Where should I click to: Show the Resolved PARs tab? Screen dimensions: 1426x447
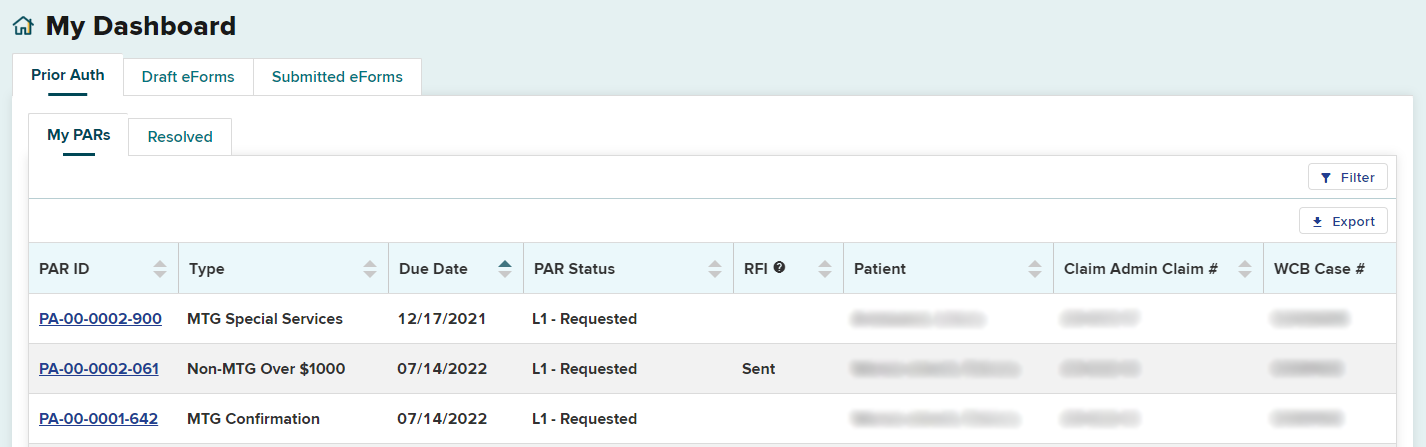[180, 137]
